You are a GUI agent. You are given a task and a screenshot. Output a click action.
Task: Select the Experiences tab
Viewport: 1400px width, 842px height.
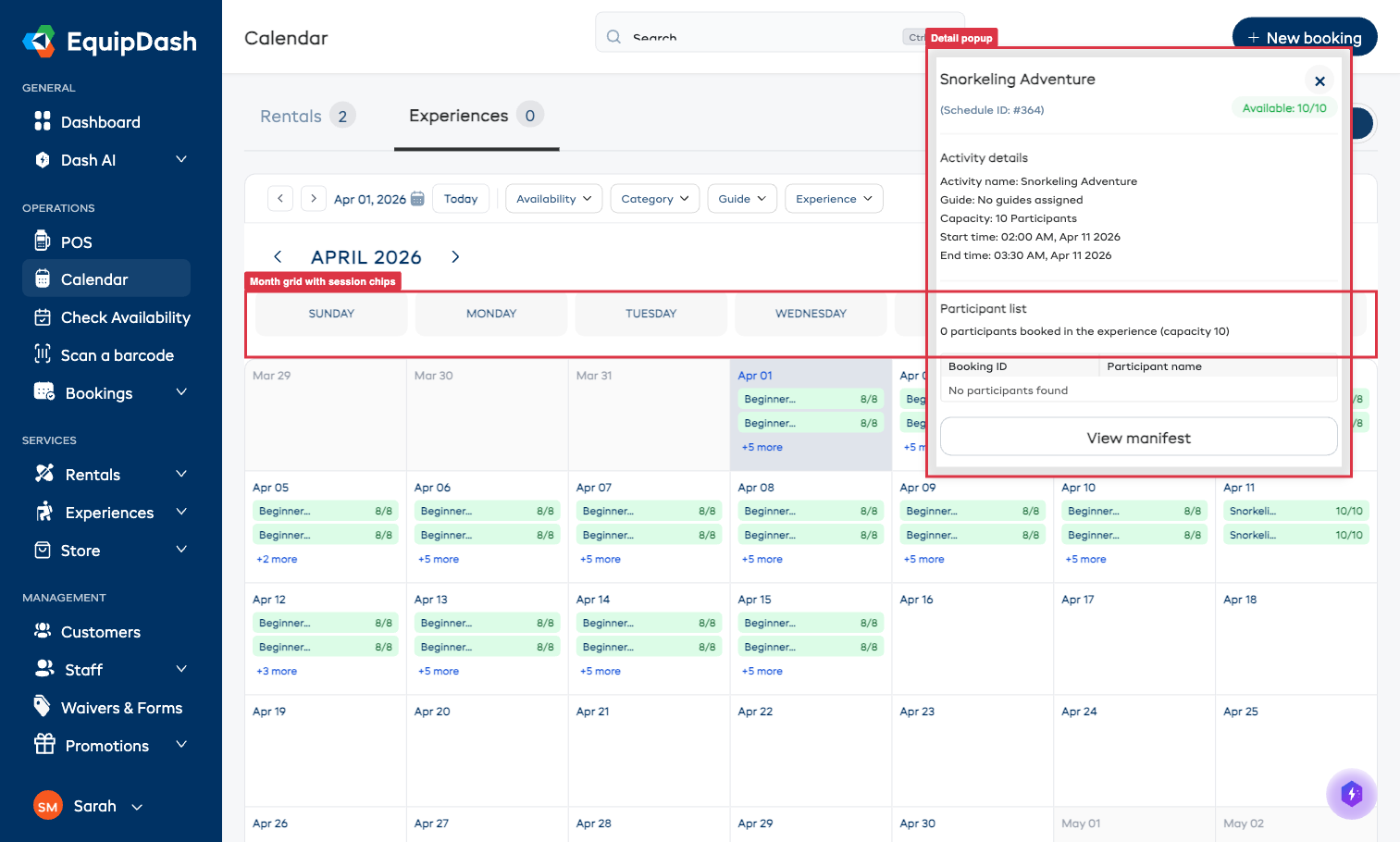[458, 115]
